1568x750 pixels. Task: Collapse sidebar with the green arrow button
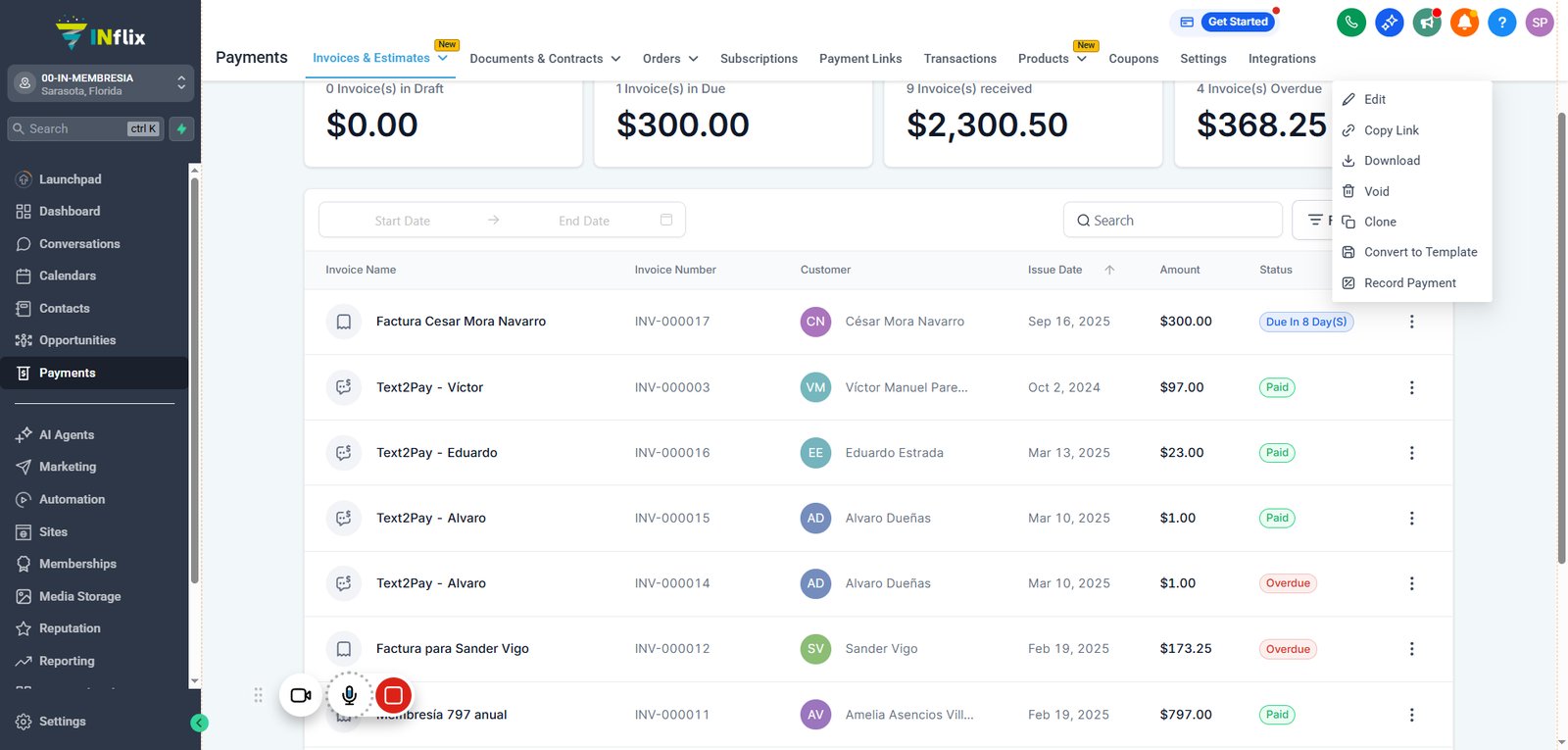point(199,724)
